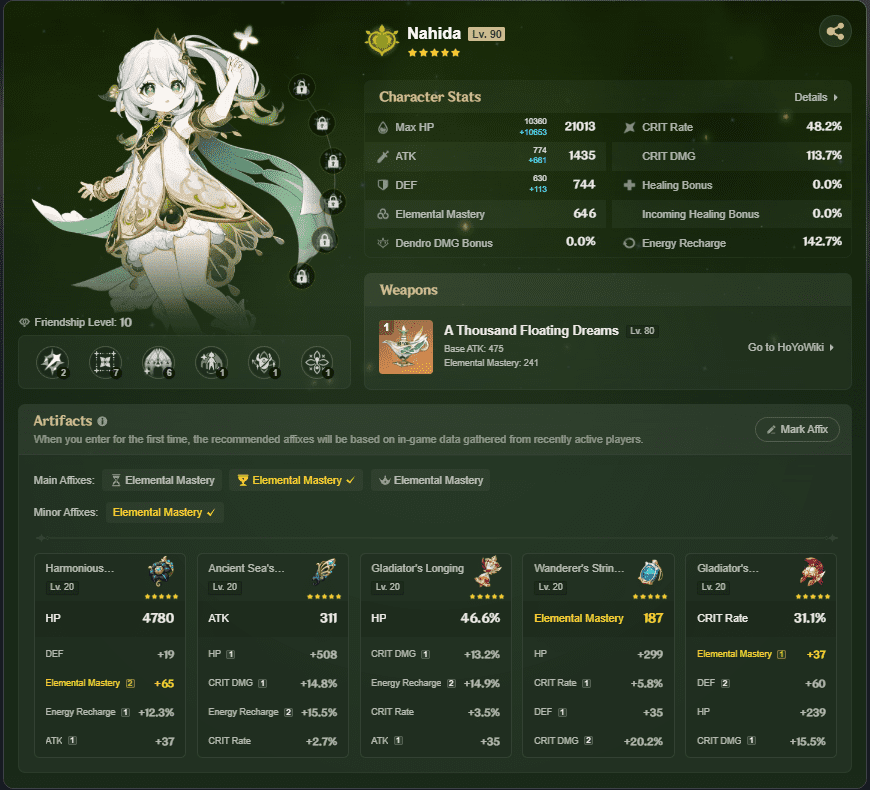Select the first talent icon showing level 2
The height and width of the screenshot is (790, 870).
[52, 362]
